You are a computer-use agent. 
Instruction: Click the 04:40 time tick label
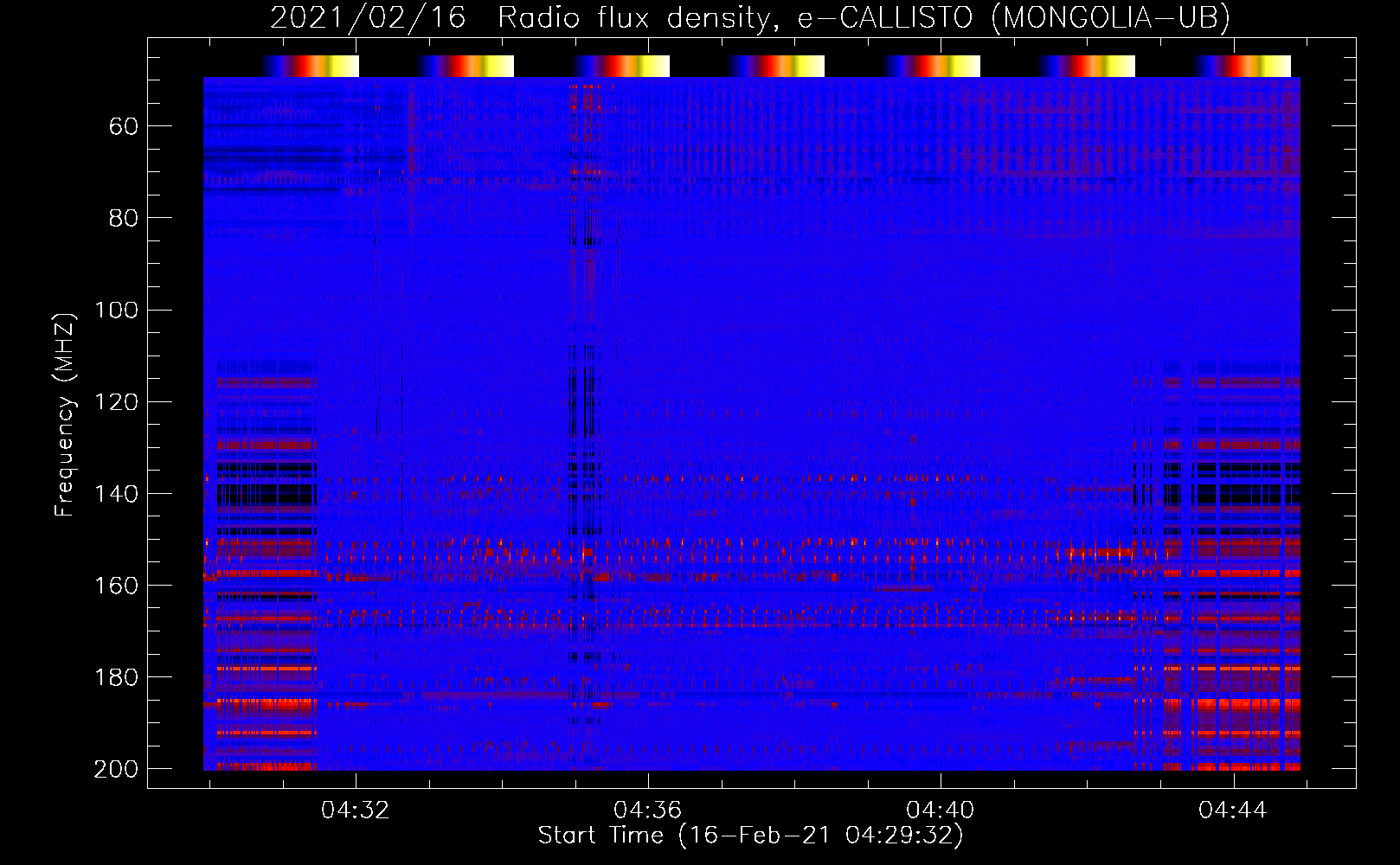941,811
